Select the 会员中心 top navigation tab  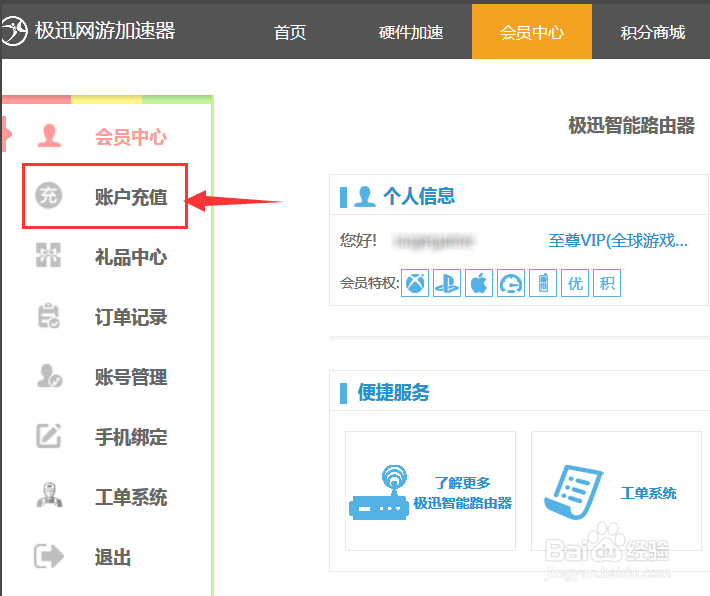point(532,32)
